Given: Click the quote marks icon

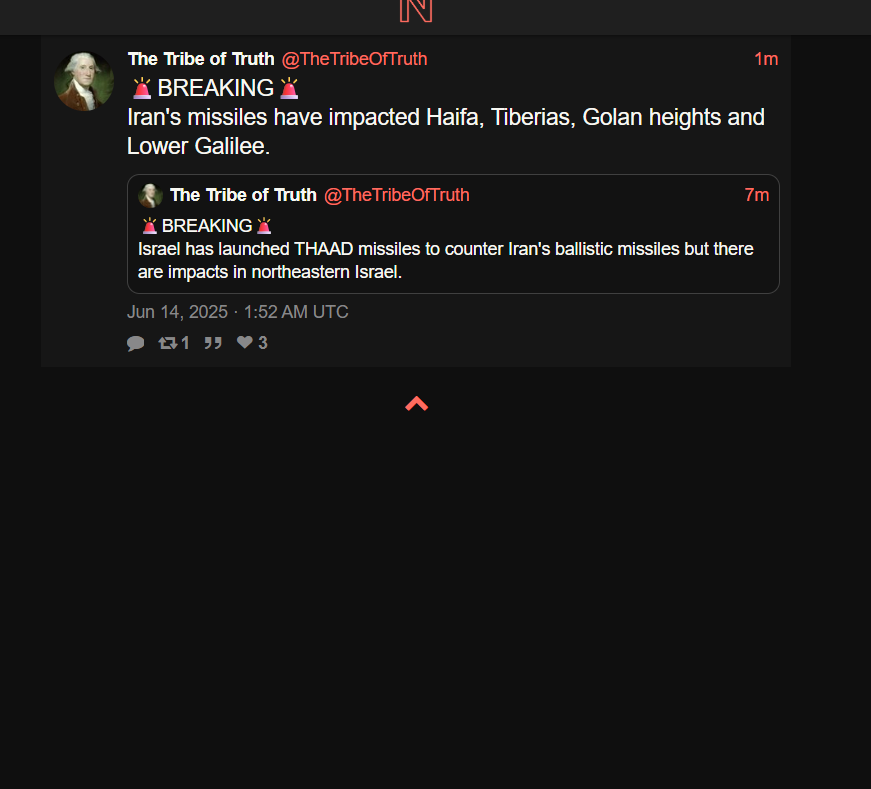Looking at the screenshot, I should [213, 343].
